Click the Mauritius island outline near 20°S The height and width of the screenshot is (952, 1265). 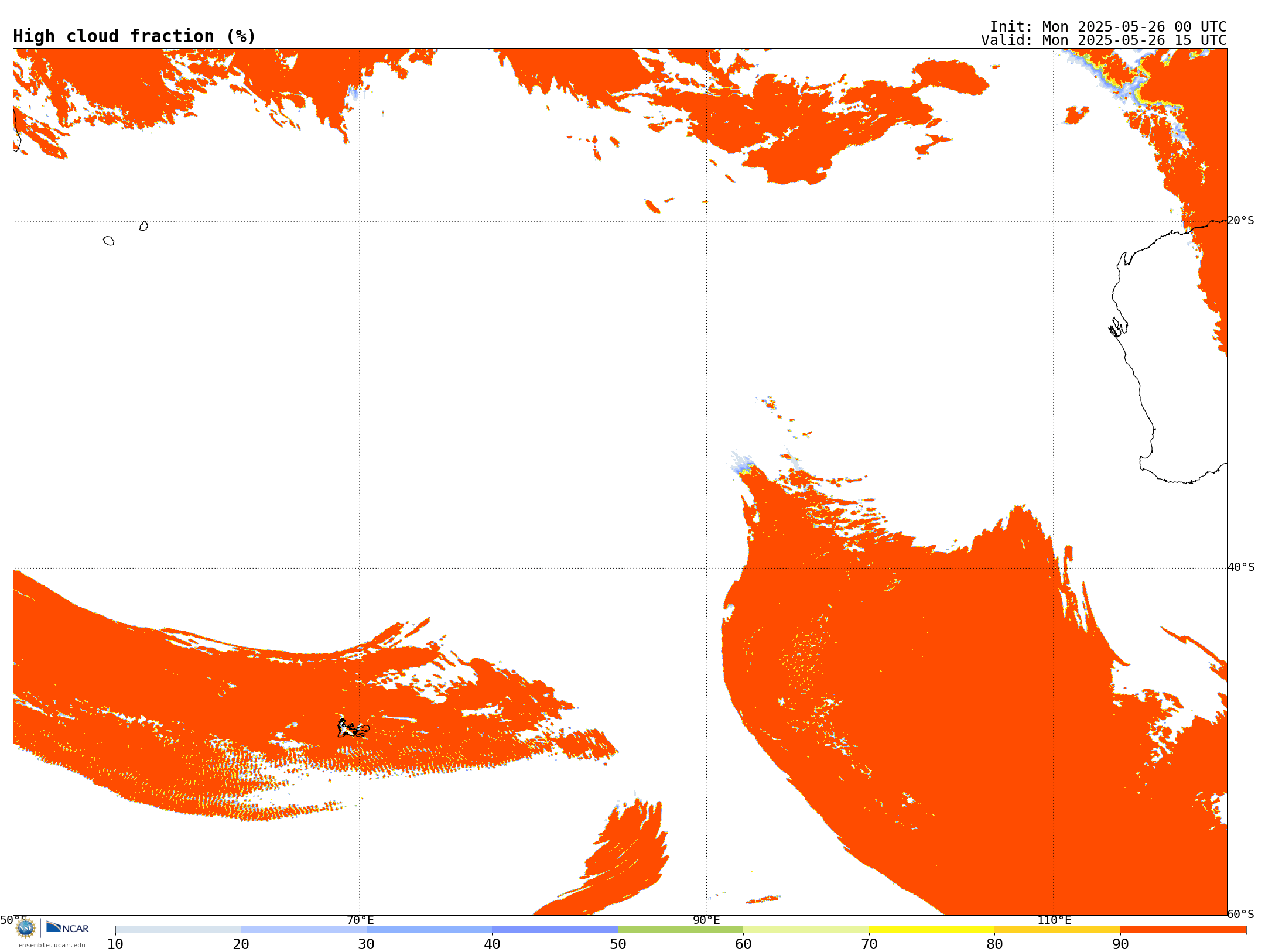click(x=143, y=226)
